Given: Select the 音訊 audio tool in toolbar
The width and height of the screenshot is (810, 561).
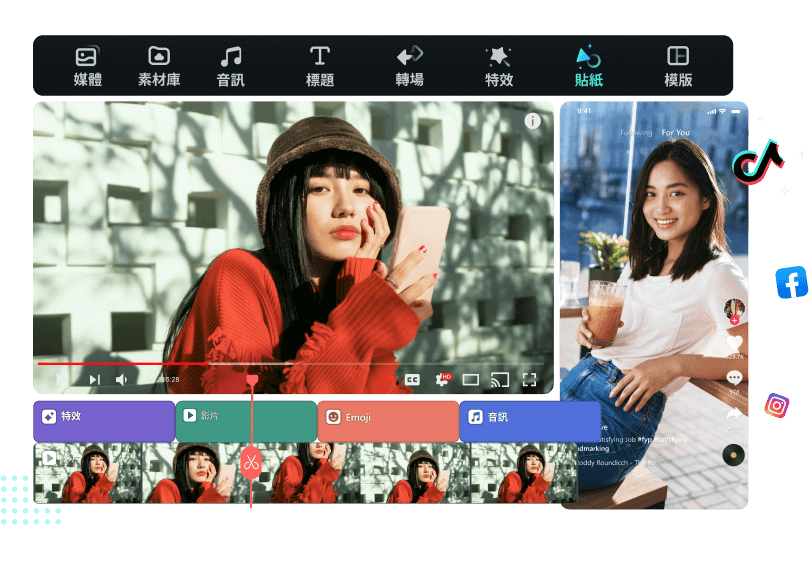Looking at the screenshot, I should pos(230,66).
